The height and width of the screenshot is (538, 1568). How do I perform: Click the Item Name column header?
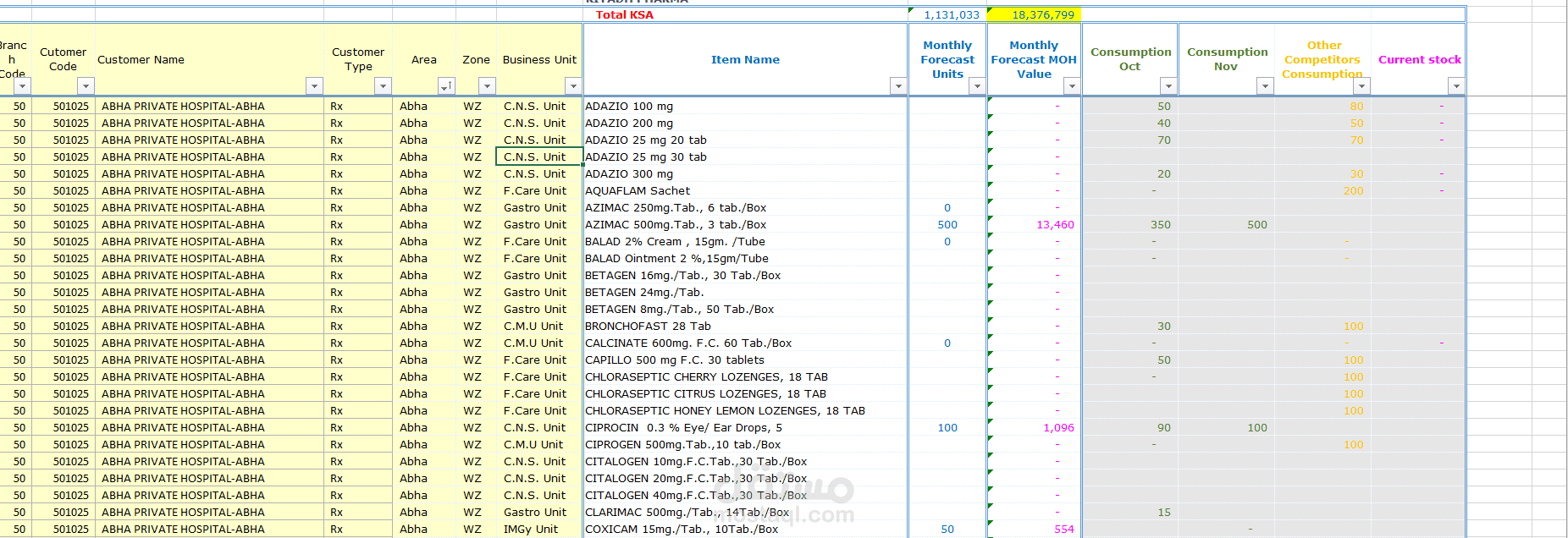pos(745,59)
